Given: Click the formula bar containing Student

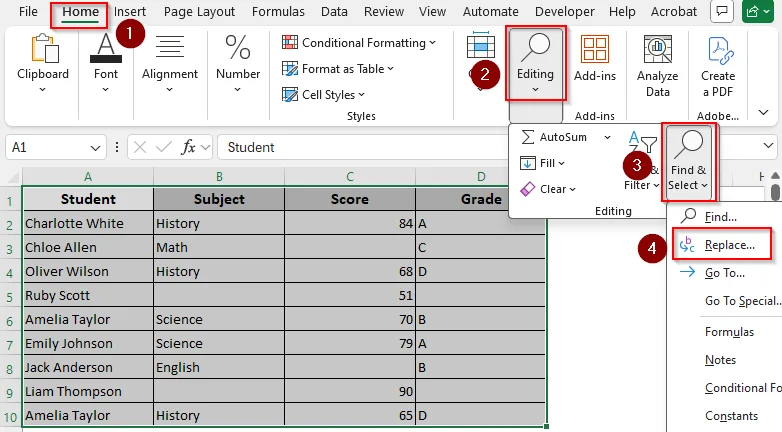Looking at the screenshot, I should pos(364,147).
